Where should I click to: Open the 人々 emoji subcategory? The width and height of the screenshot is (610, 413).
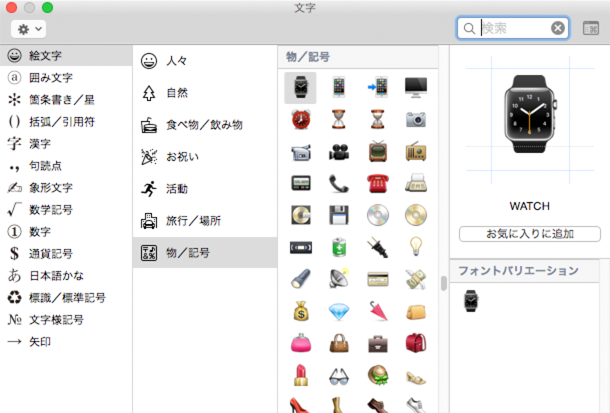pos(205,61)
